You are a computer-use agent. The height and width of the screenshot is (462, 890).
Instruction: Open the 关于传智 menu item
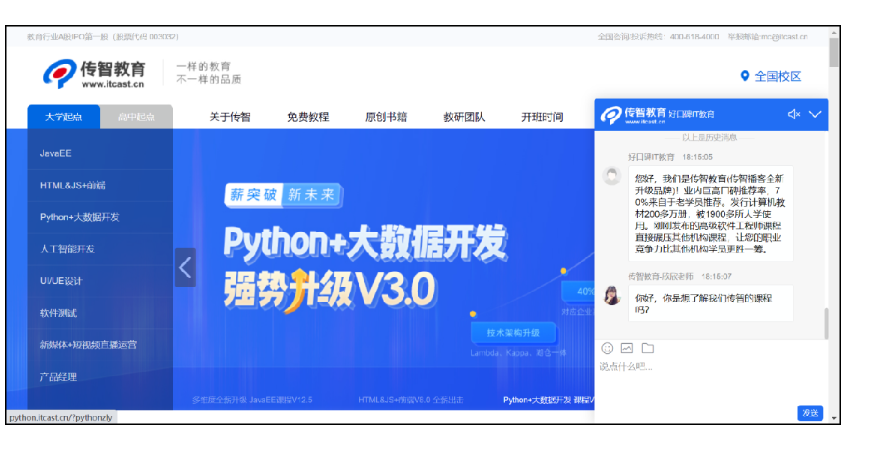coord(230,117)
